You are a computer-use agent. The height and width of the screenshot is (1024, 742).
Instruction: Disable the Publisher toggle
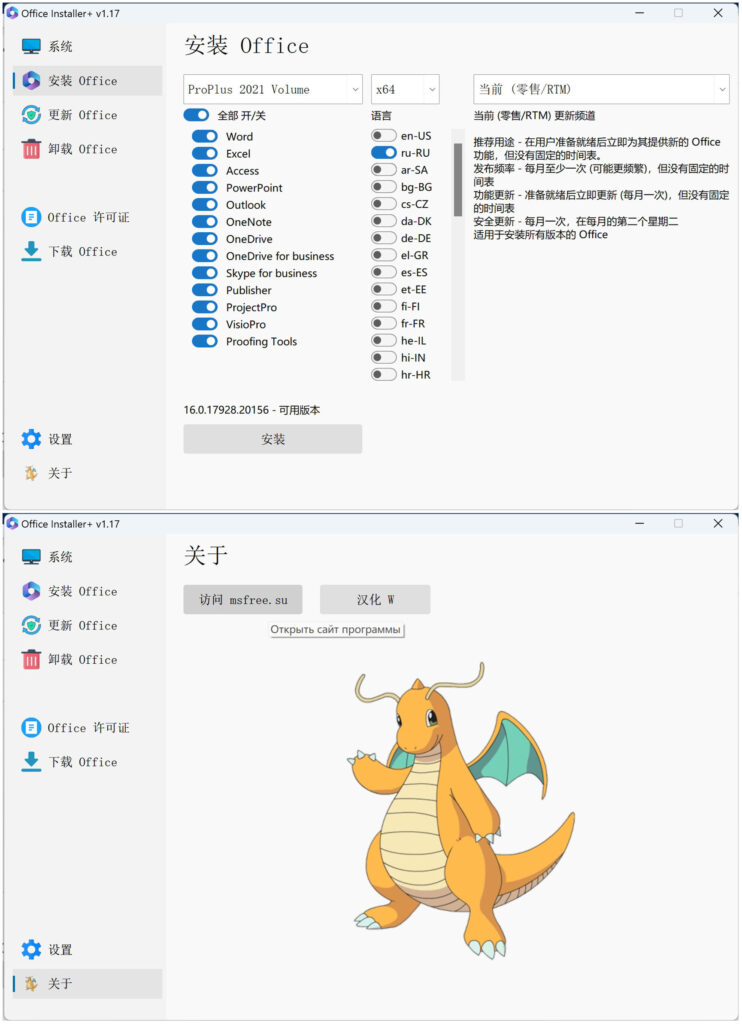click(204, 290)
